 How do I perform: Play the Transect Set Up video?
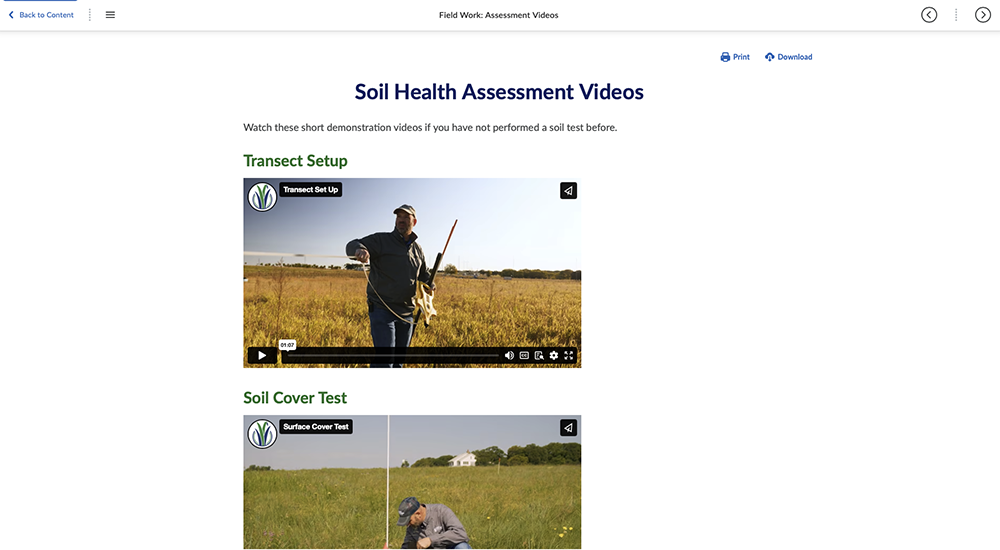[261, 355]
